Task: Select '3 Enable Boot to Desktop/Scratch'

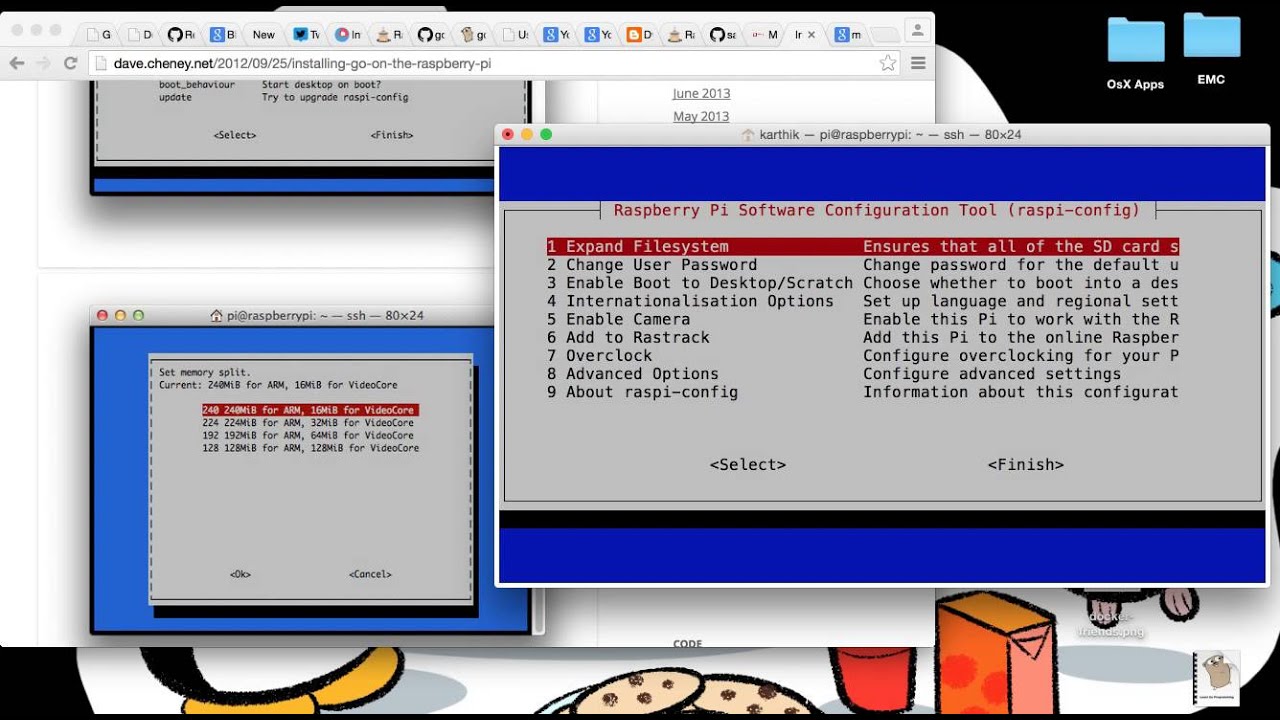Action: 863,283
